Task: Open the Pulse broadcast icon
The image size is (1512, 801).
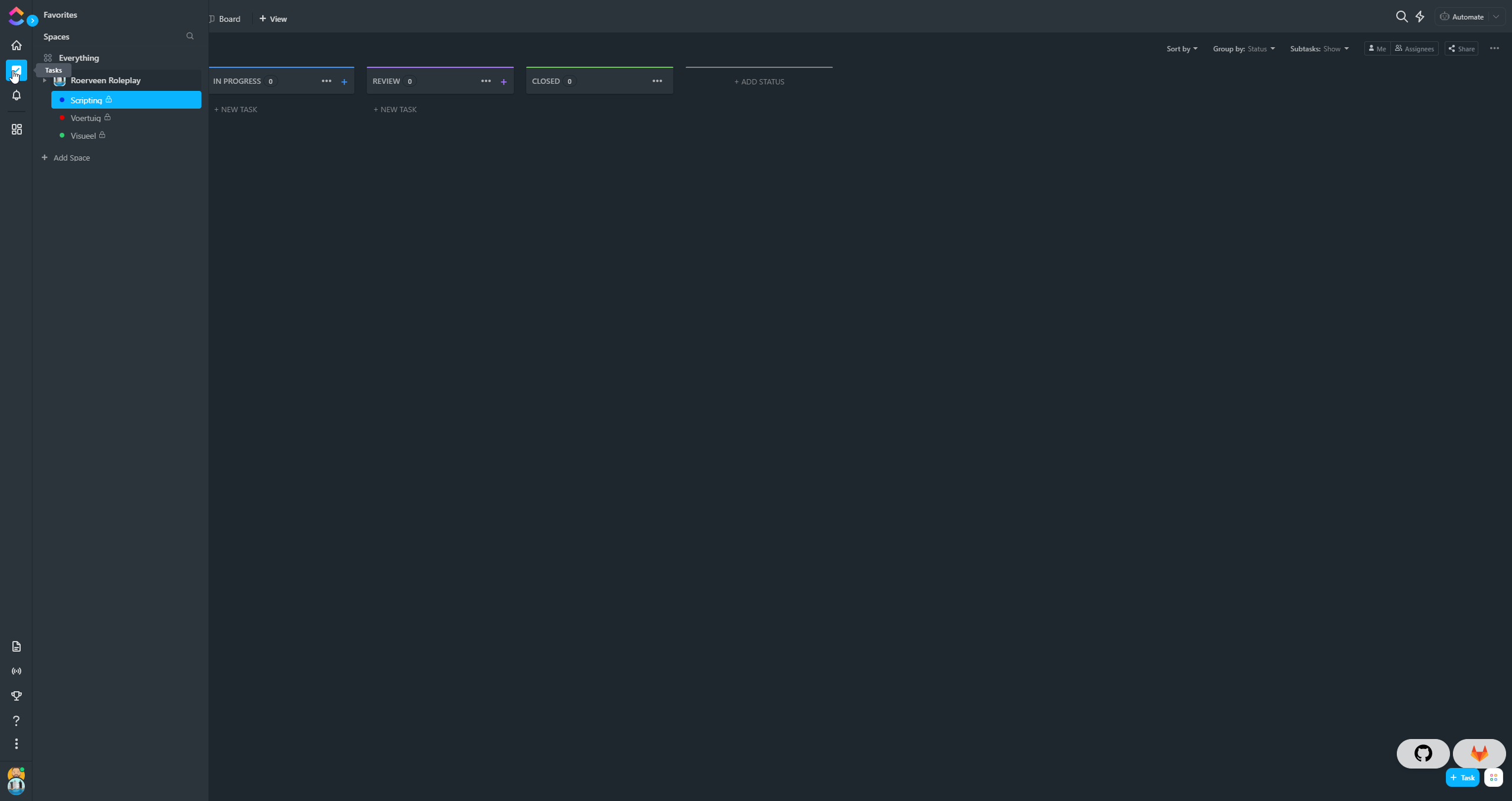Action: tap(17, 671)
